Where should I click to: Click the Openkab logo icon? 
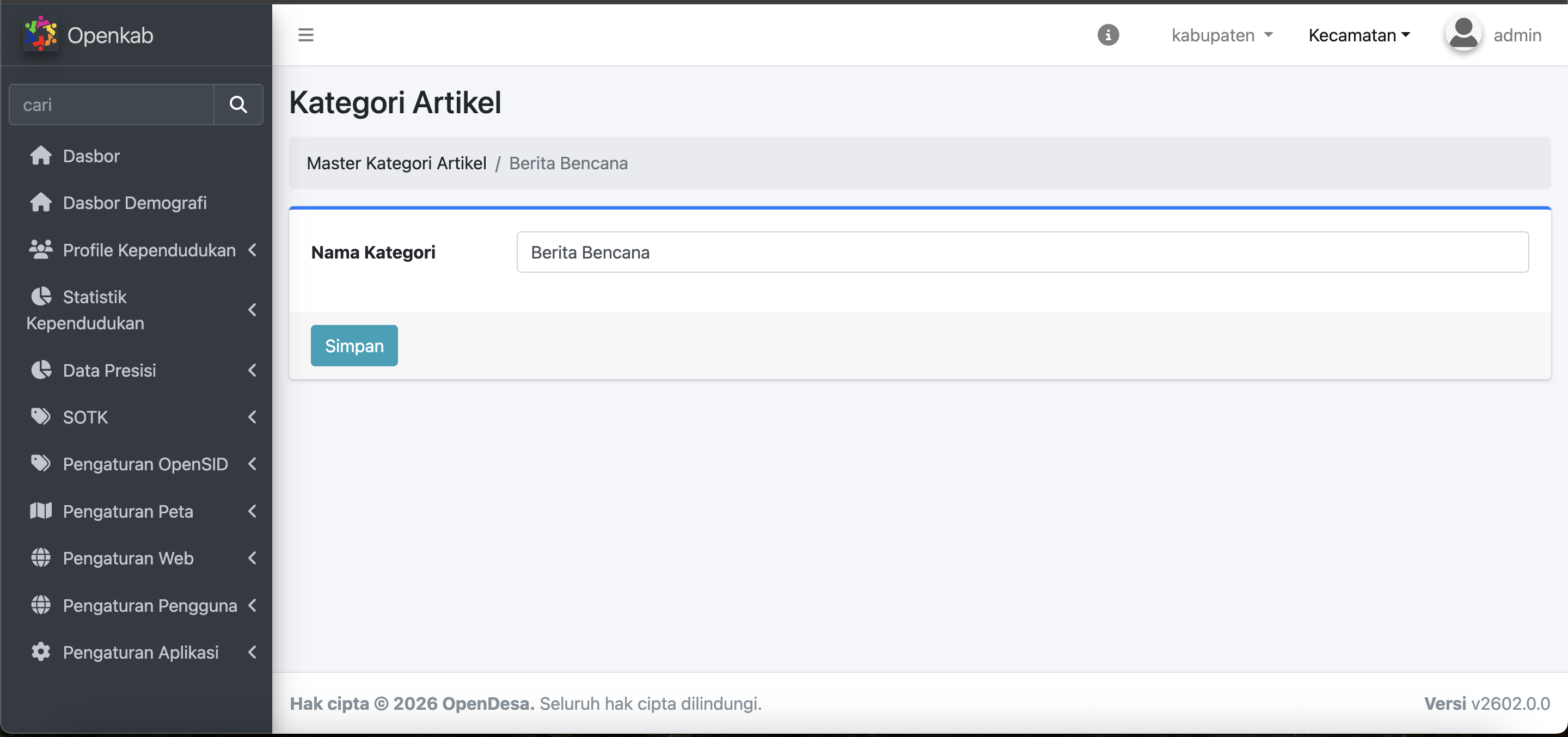pyautogui.click(x=40, y=33)
